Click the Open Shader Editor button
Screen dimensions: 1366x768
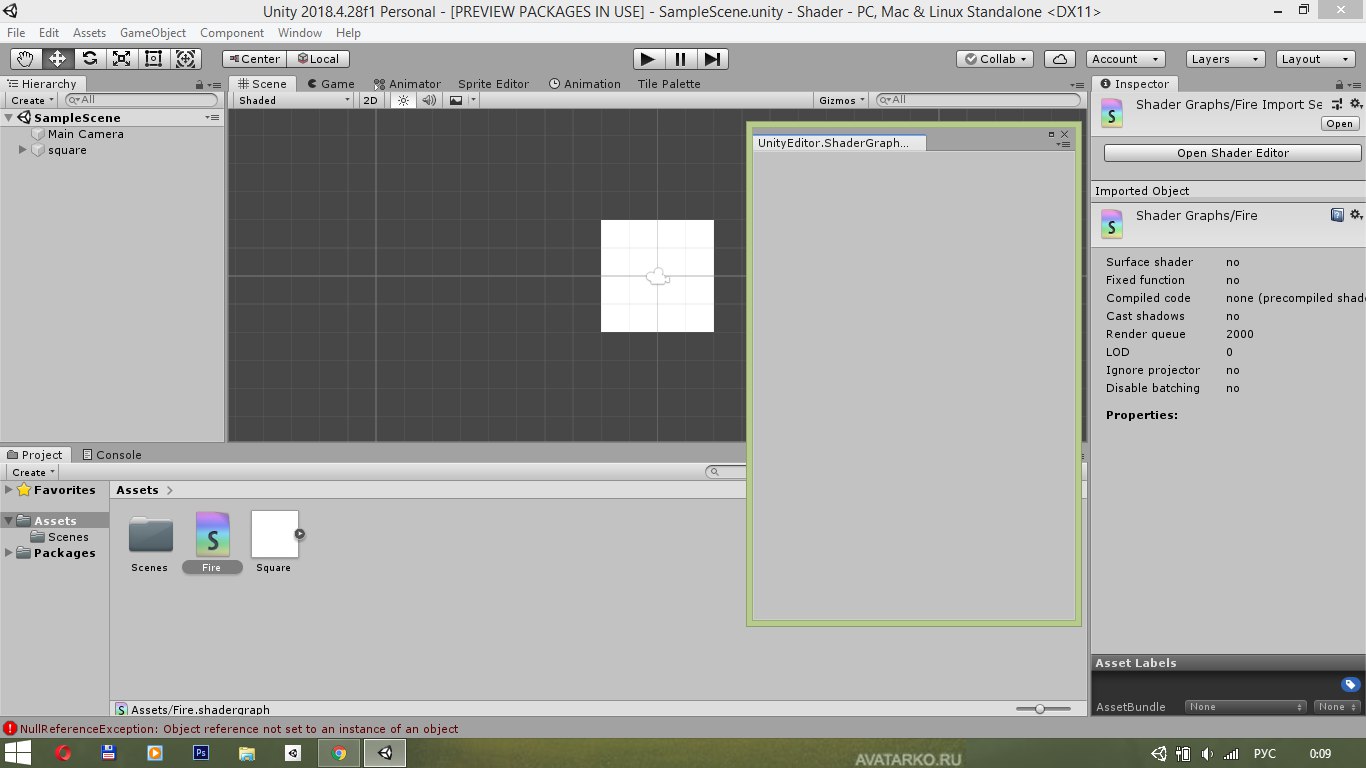tap(1233, 153)
